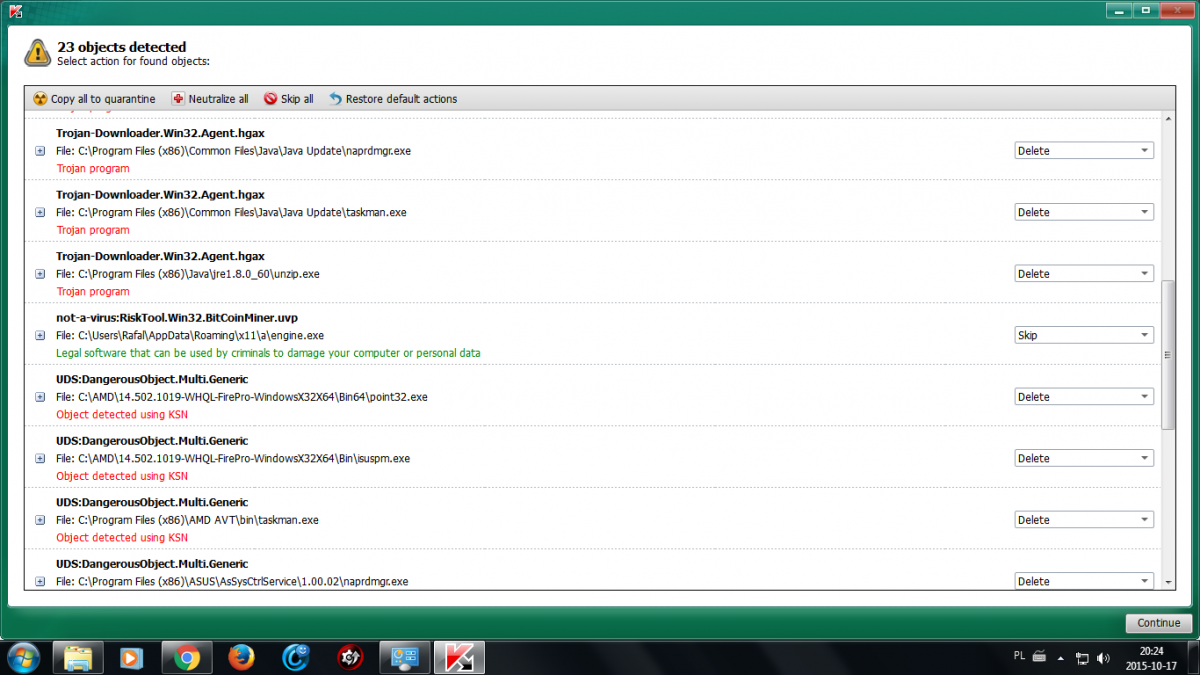The height and width of the screenshot is (675, 1200).
Task: Click the isuspm.exe file path text
Action: pos(233,459)
